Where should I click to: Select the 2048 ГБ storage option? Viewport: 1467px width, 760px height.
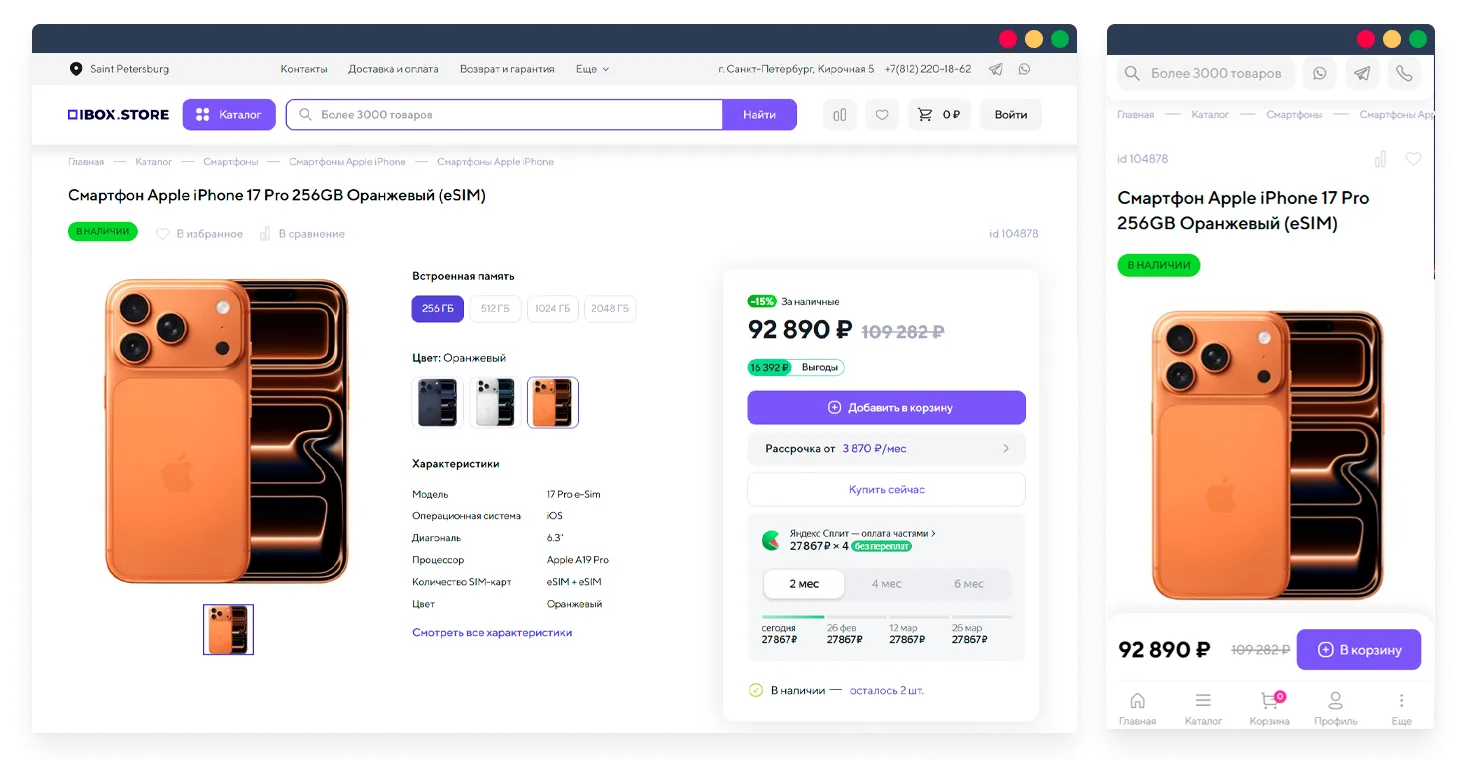coord(610,309)
